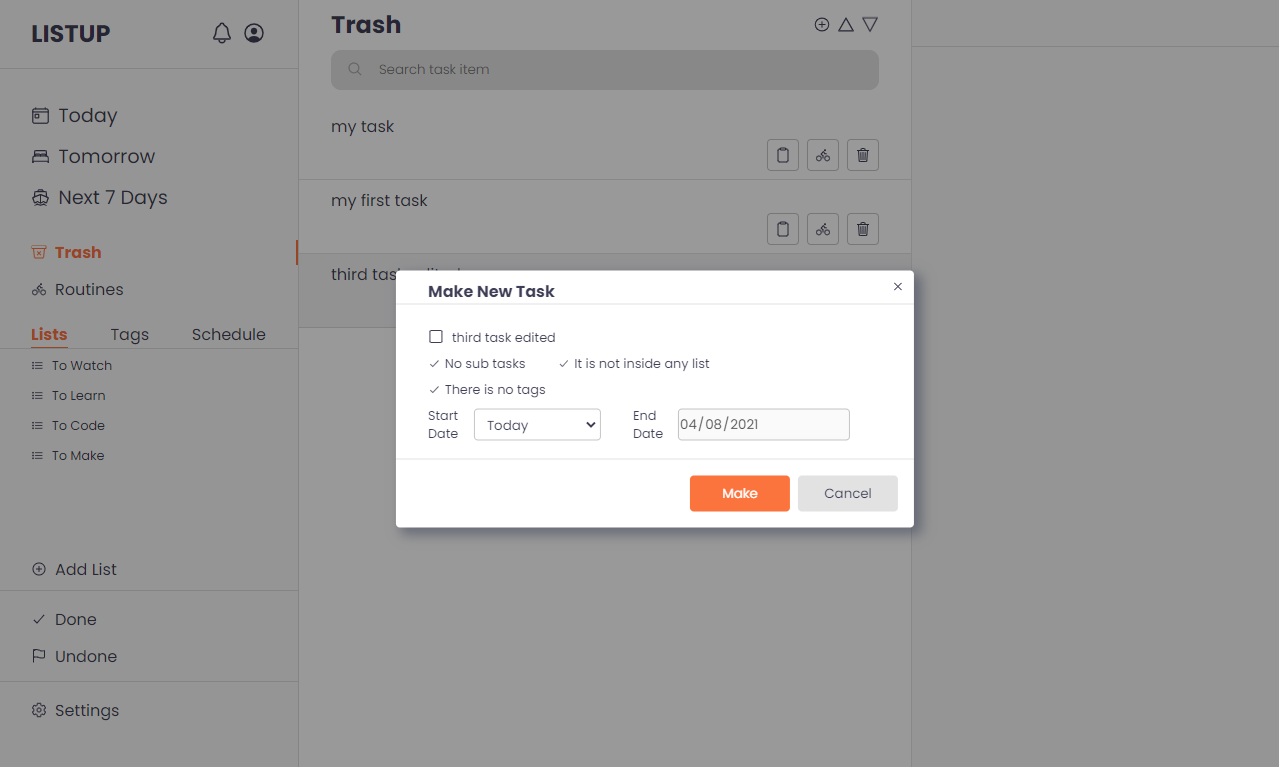Click 'It is not inside any list' text
Screen dimensions: 1279x767
pos(642,363)
